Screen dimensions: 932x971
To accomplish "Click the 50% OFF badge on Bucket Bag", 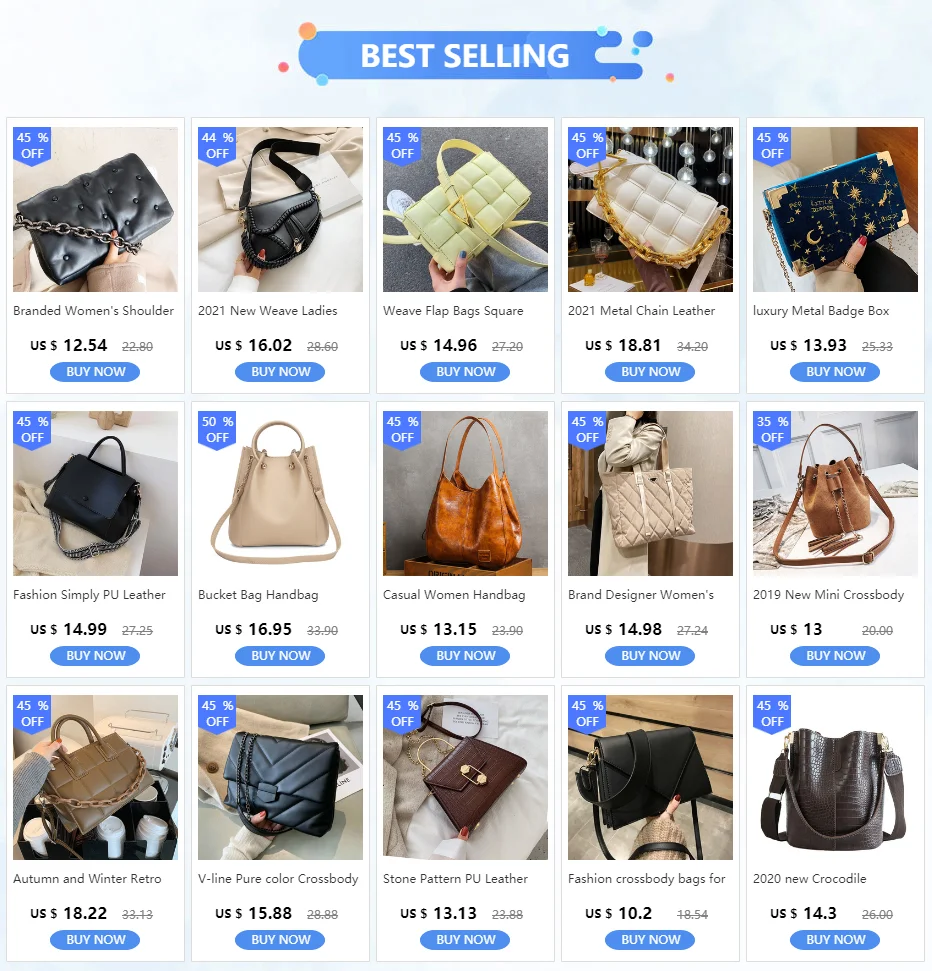I will (x=217, y=430).
